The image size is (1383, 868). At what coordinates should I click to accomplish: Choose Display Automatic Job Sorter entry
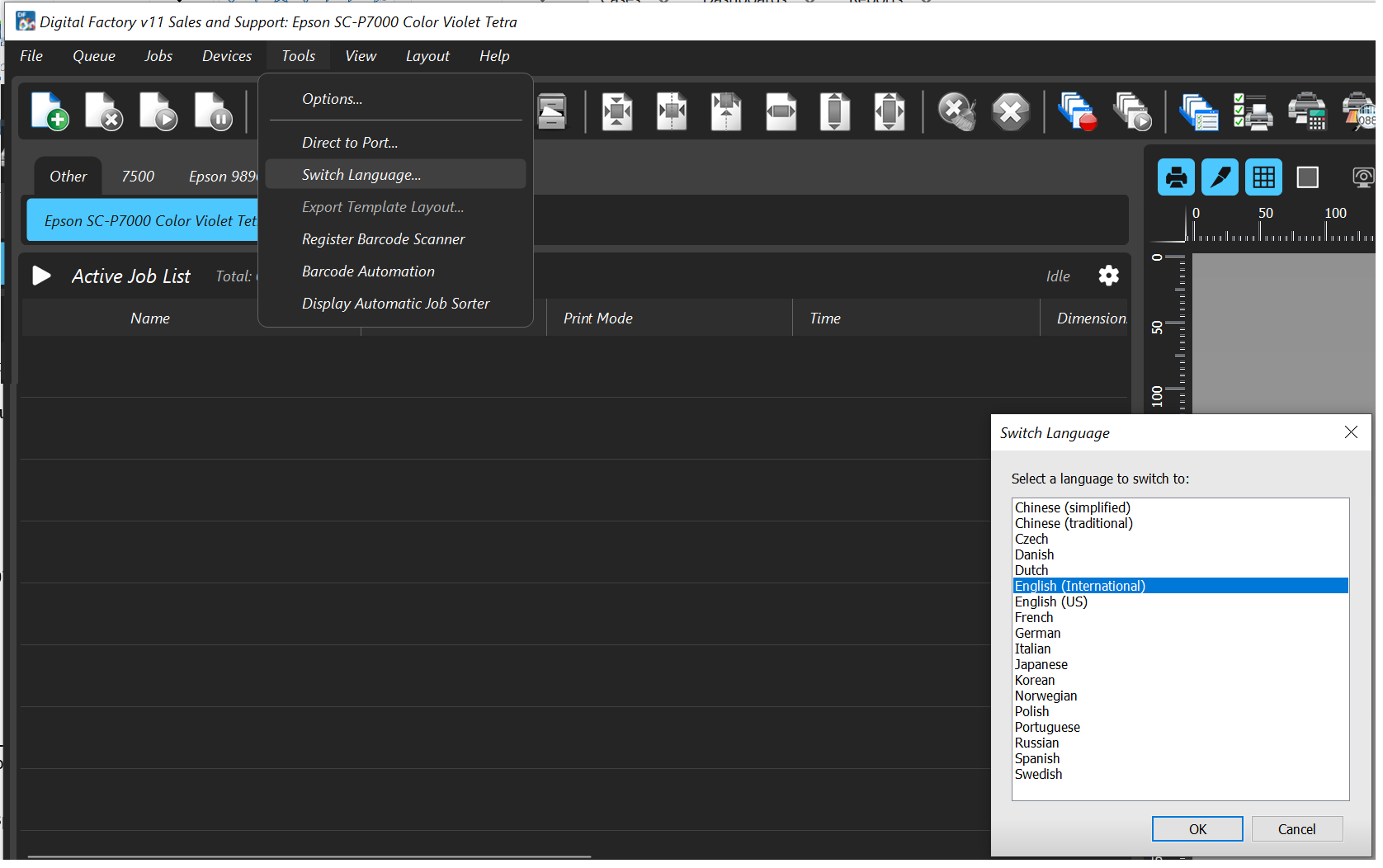[x=395, y=304]
